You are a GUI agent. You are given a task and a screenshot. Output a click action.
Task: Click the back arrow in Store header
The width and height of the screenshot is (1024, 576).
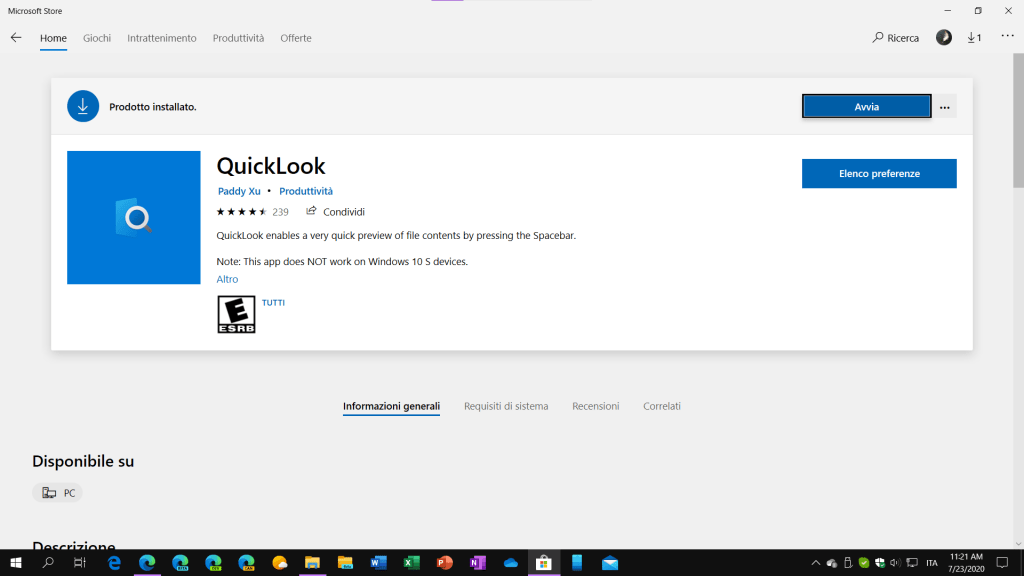click(x=16, y=38)
